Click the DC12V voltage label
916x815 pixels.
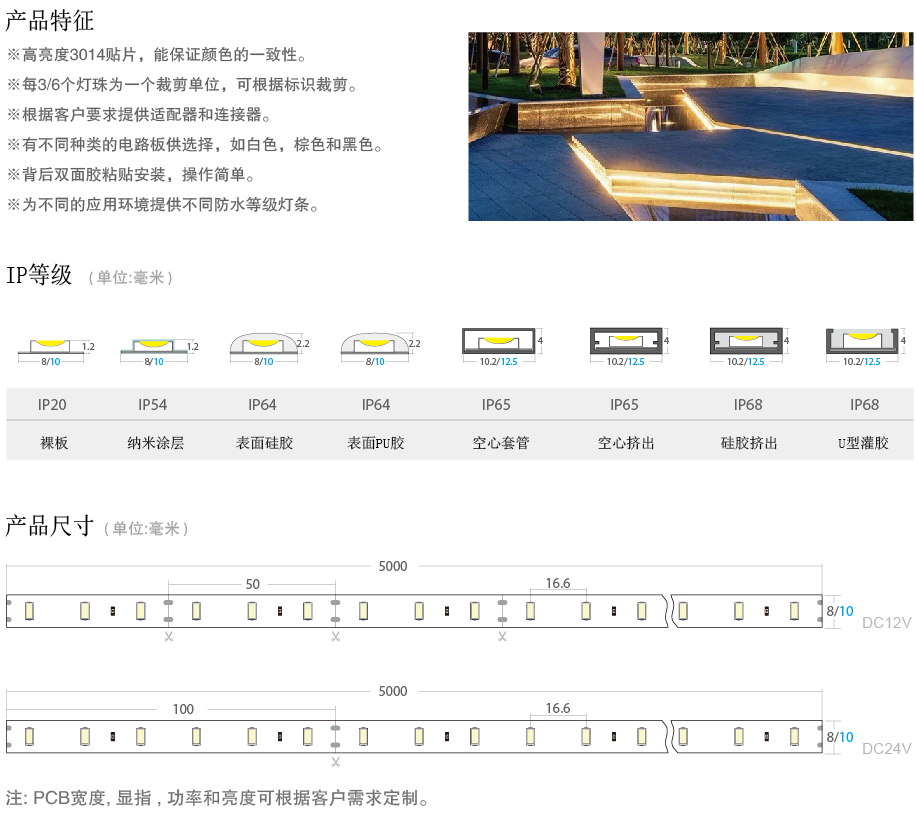point(886,623)
